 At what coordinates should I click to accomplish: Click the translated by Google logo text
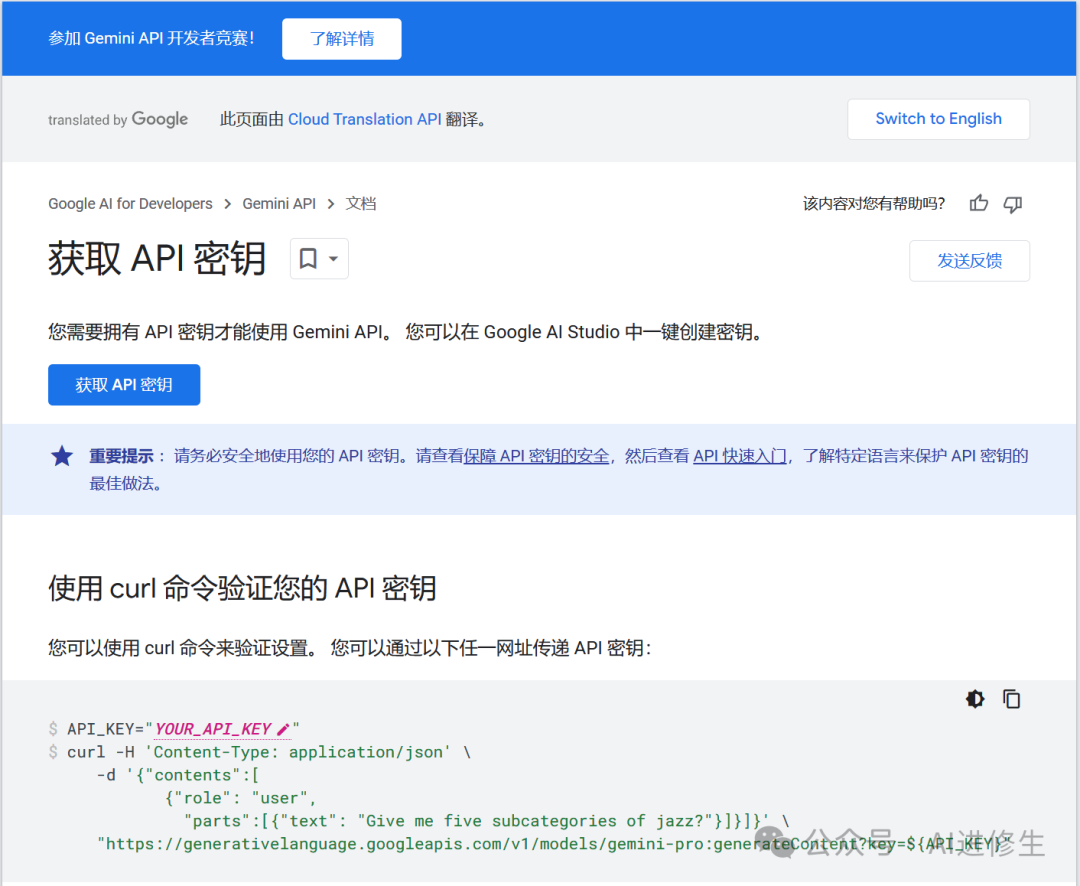pos(118,119)
